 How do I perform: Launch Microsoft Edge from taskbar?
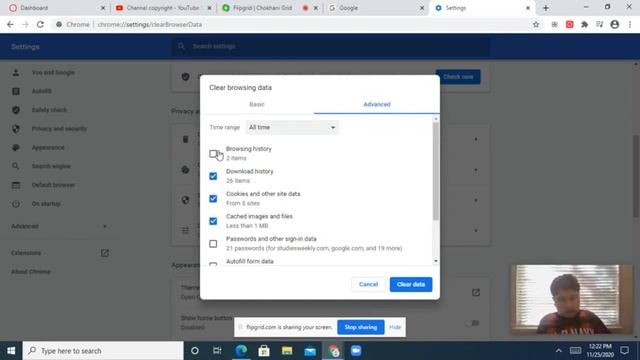[x=241, y=351]
